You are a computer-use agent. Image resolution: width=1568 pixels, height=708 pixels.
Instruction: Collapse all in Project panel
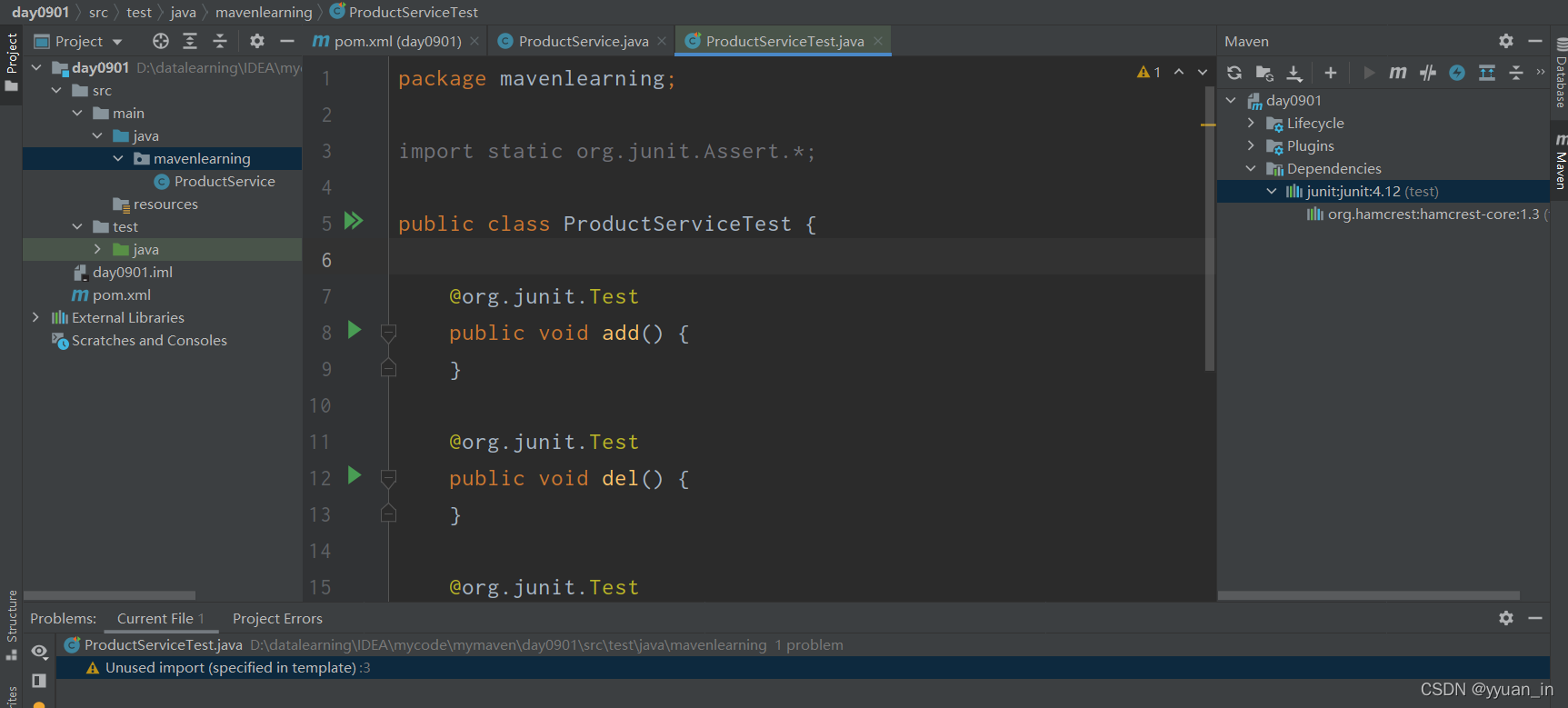[220, 41]
